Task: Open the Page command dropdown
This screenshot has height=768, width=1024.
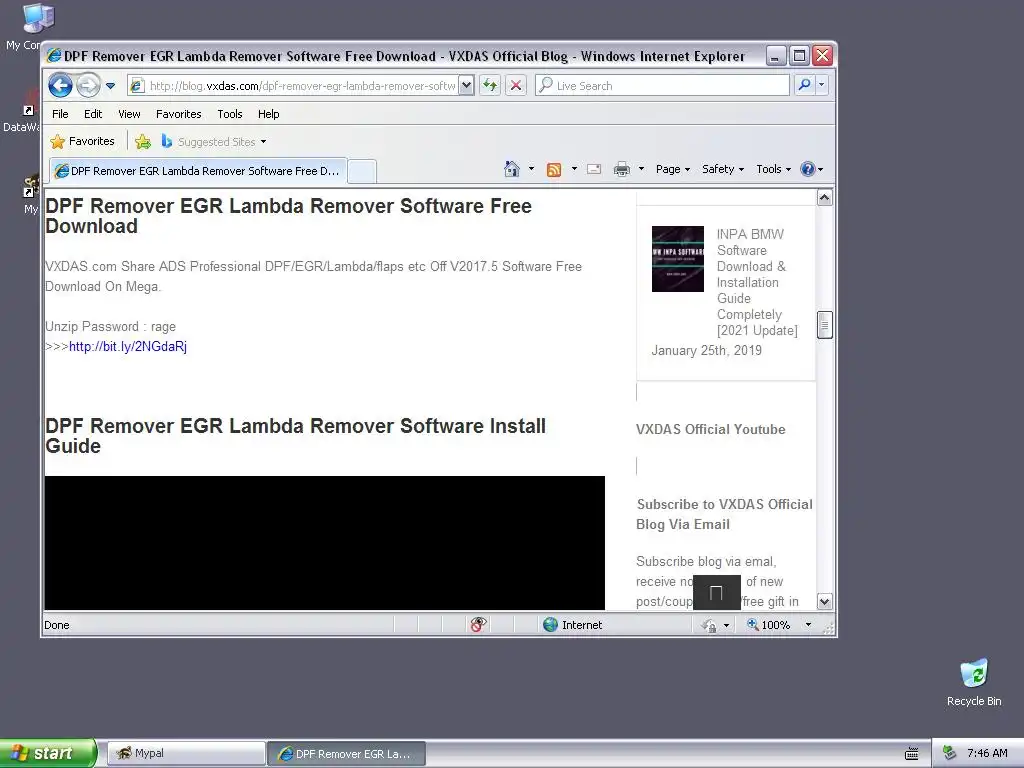Action: point(673,169)
